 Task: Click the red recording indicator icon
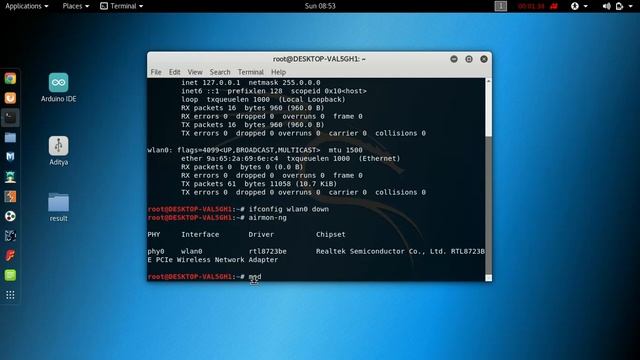tap(554, 6)
